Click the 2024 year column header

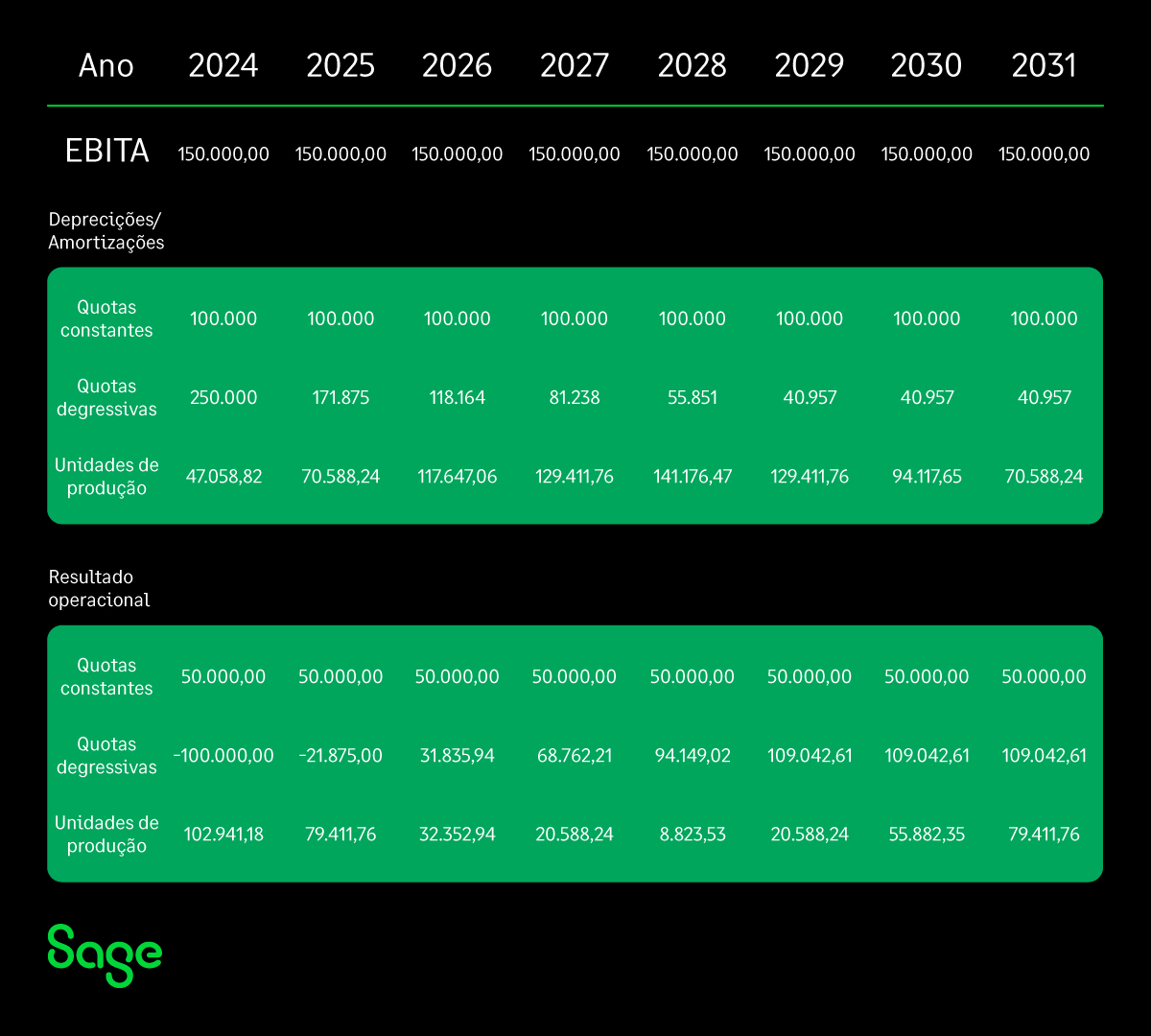pyautogui.click(x=223, y=65)
